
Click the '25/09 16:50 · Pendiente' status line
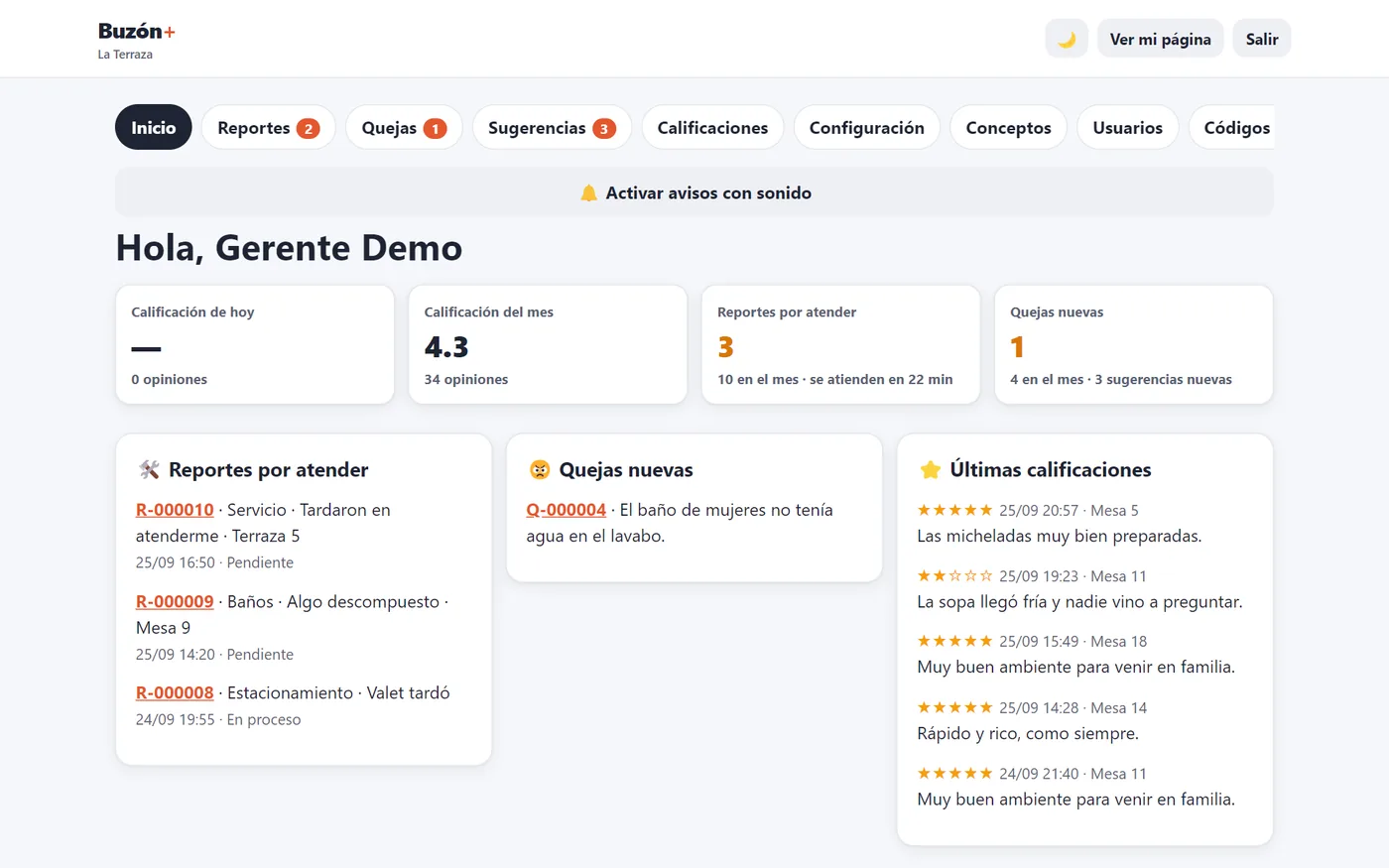click(x=214, y=562)
